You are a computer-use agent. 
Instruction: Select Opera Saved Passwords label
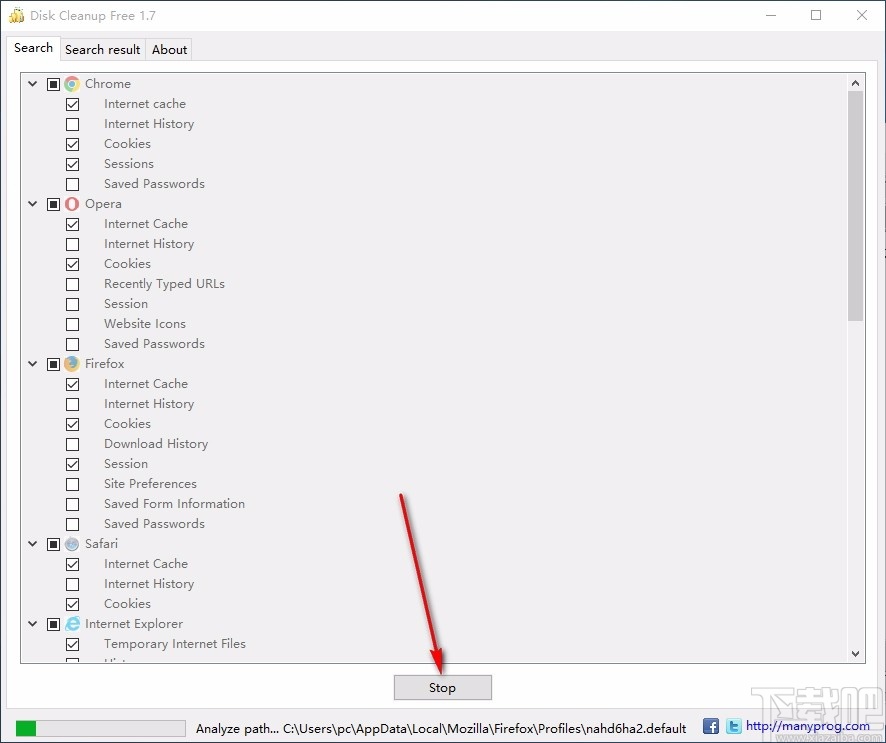[154, 344]
